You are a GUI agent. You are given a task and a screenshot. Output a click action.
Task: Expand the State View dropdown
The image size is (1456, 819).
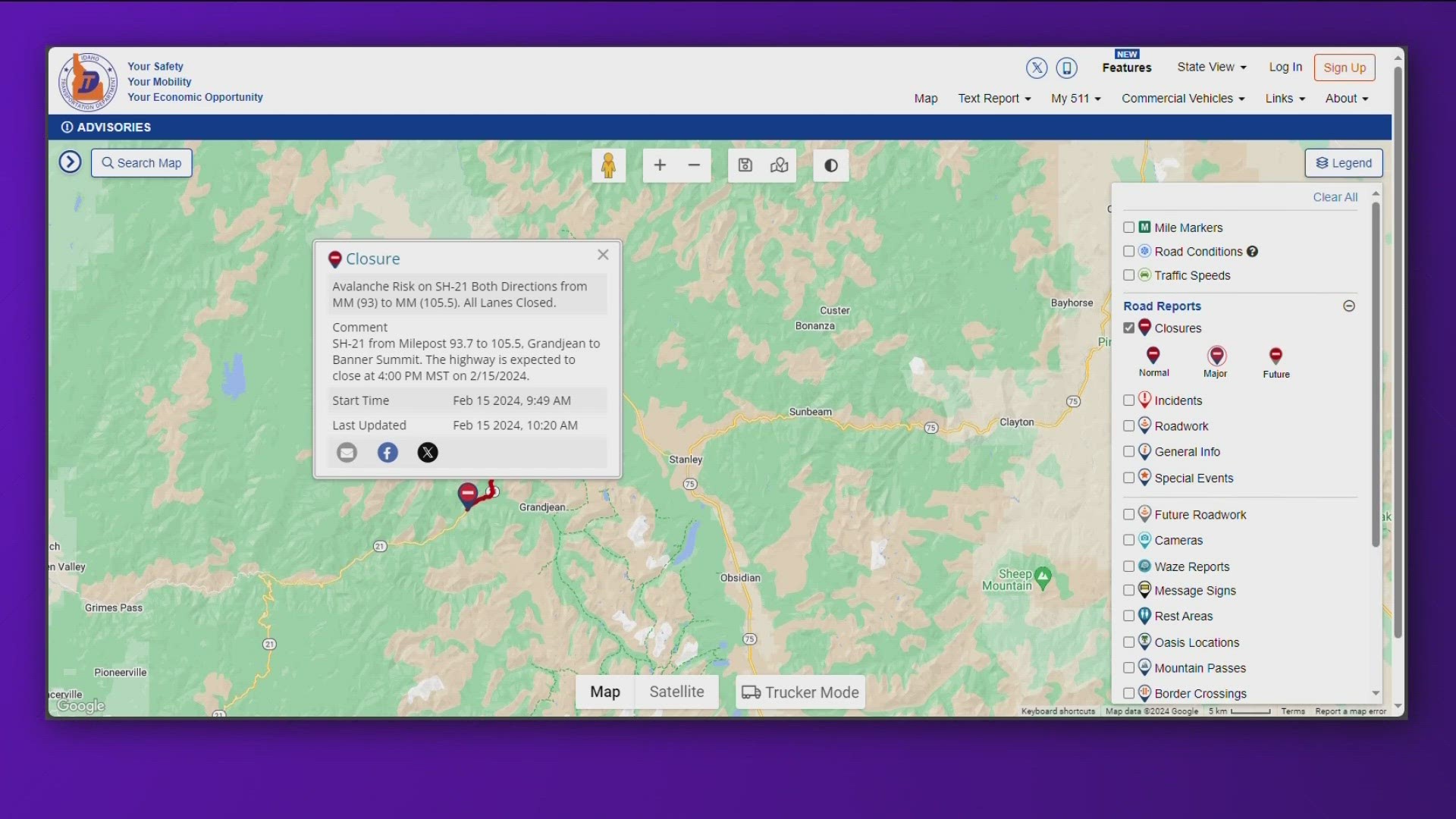click(1212, 66)
